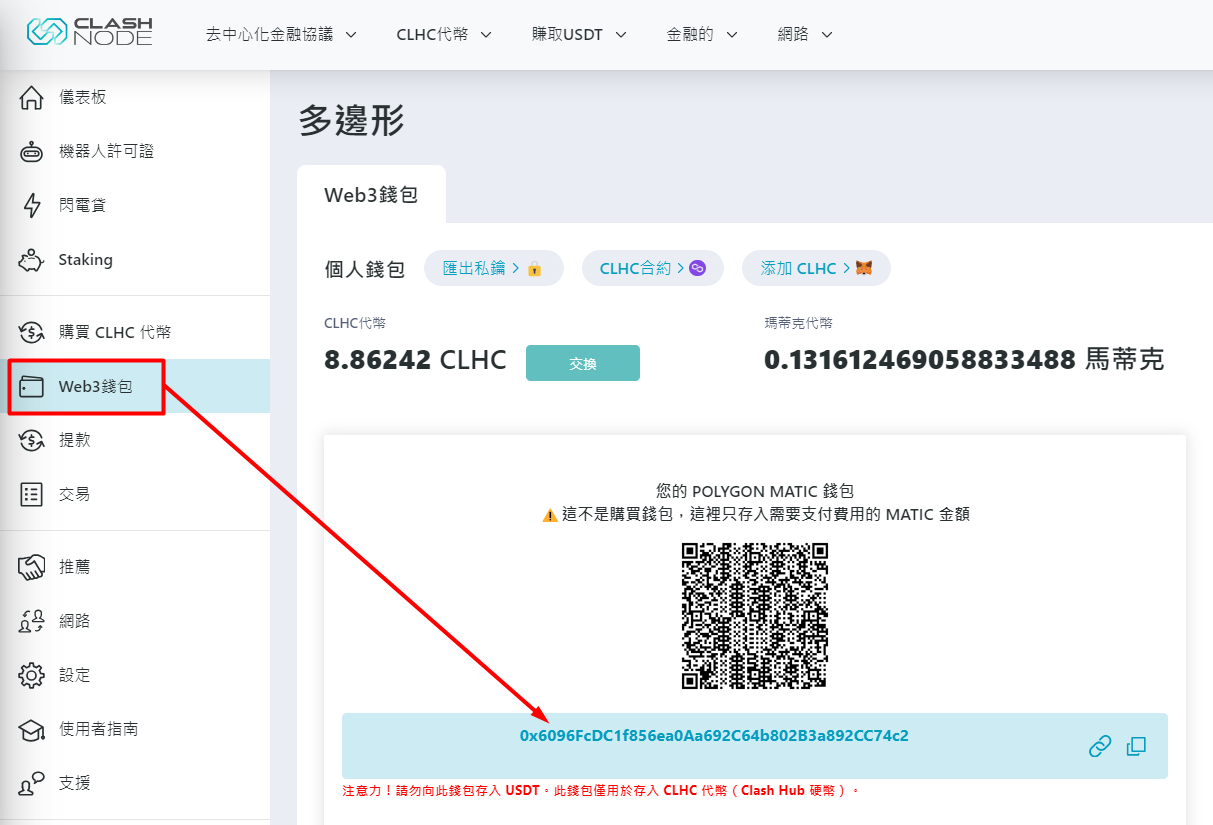Click the support person icon
Screen dimensions: 1213x825
[x=32, y=783]
